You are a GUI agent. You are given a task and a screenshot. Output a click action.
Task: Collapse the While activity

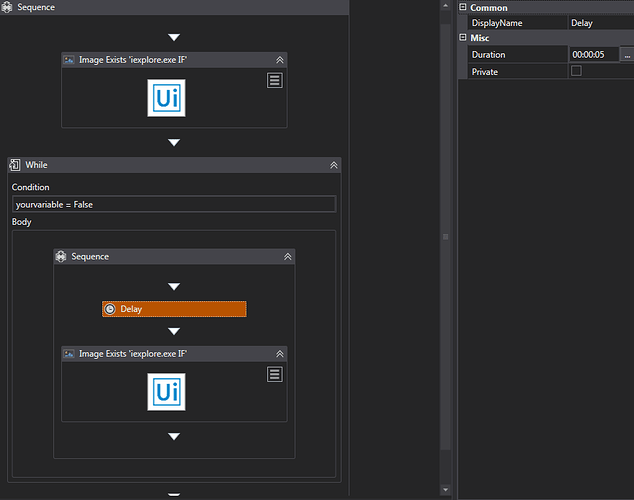click(x=334, y=165)
